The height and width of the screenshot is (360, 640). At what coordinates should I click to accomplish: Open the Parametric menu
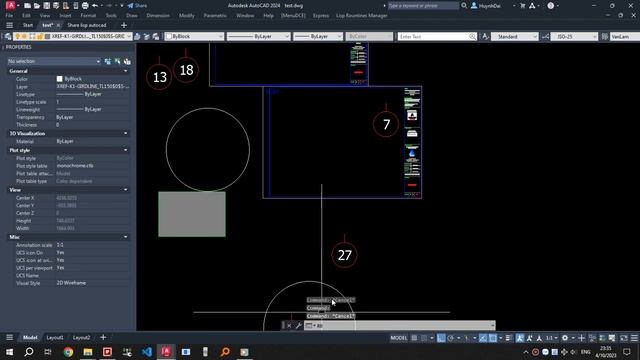pos(215,16)
